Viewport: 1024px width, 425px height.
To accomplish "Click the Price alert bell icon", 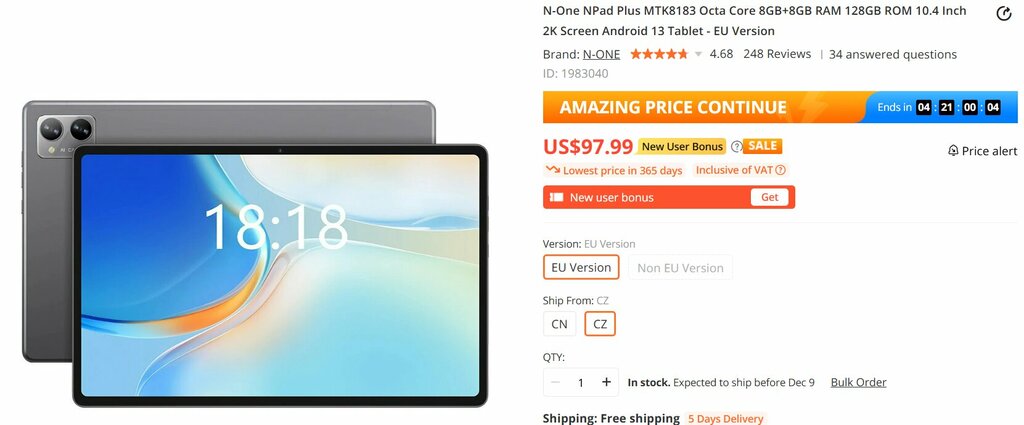I will pos(953,151).
